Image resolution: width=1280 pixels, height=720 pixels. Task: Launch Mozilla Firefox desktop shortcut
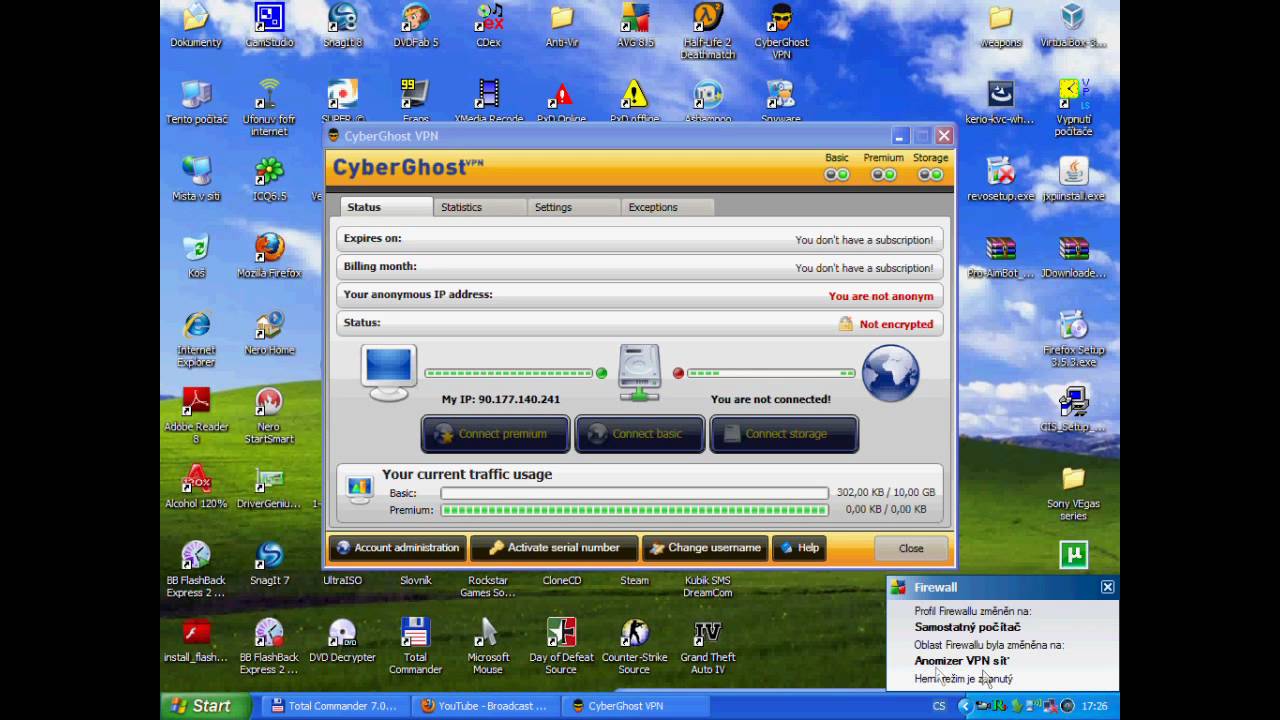(x=269, y=256)
